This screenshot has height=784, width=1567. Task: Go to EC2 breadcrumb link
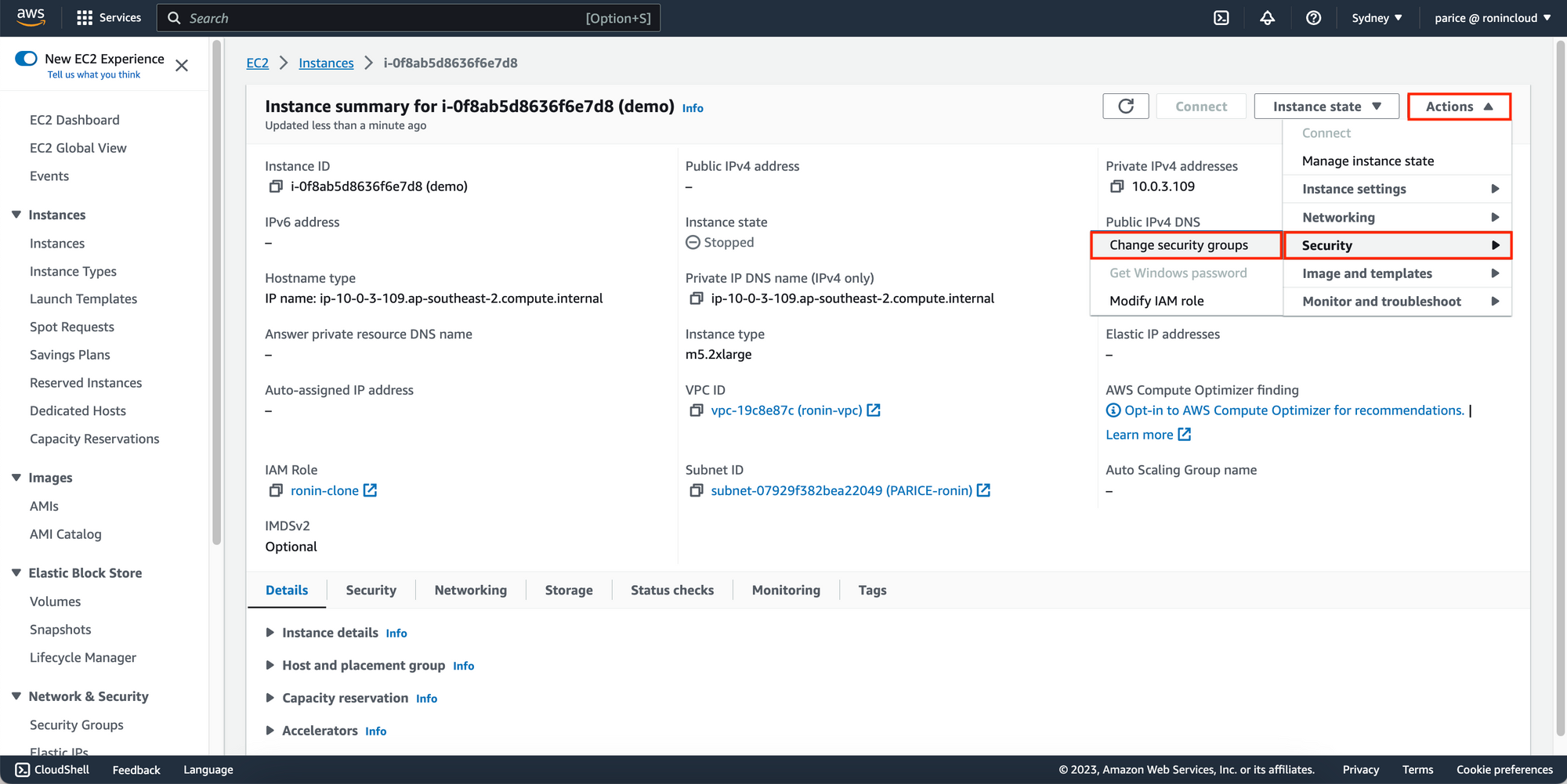[258, 63]
